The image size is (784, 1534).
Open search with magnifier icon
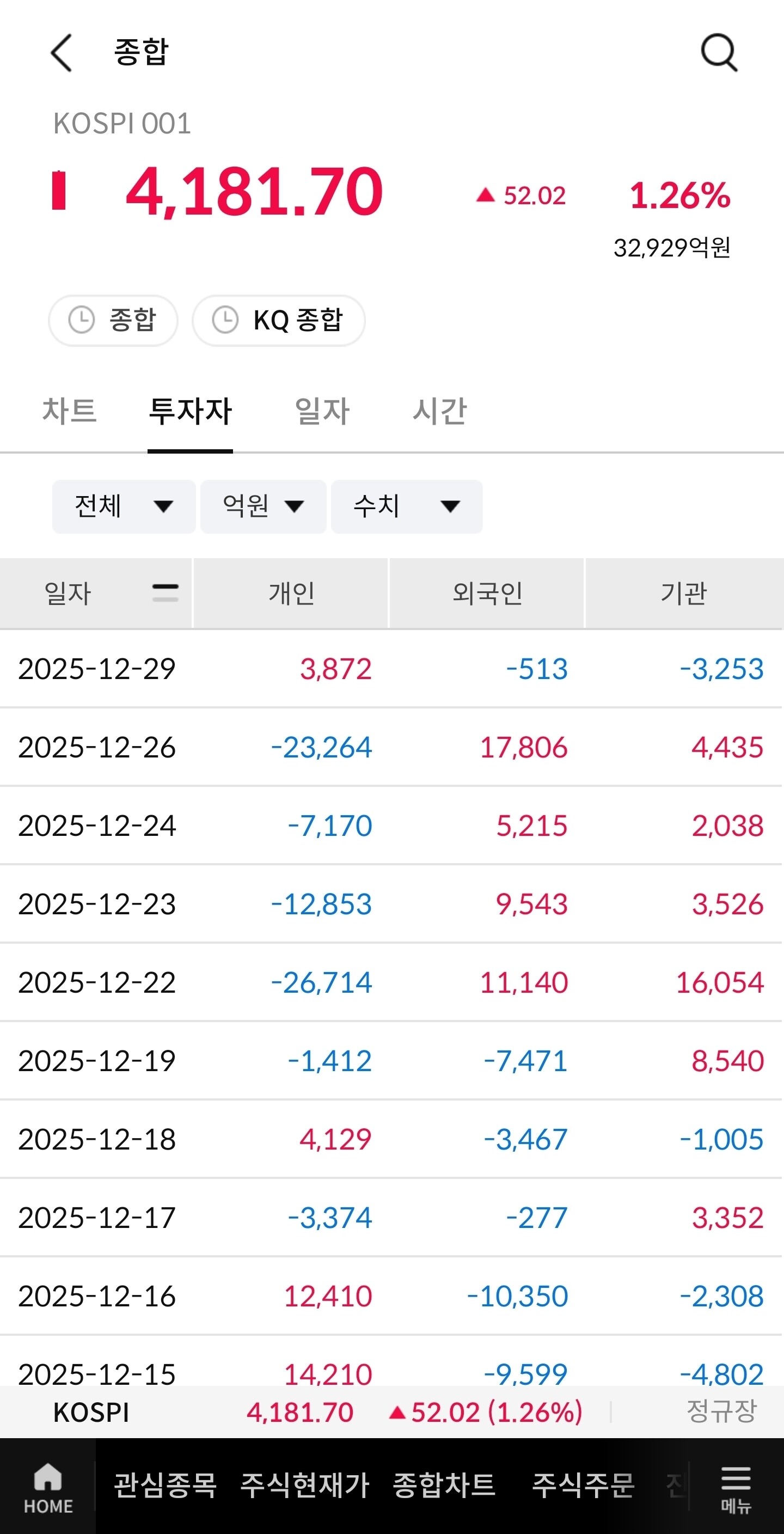(x=719, y=53)
